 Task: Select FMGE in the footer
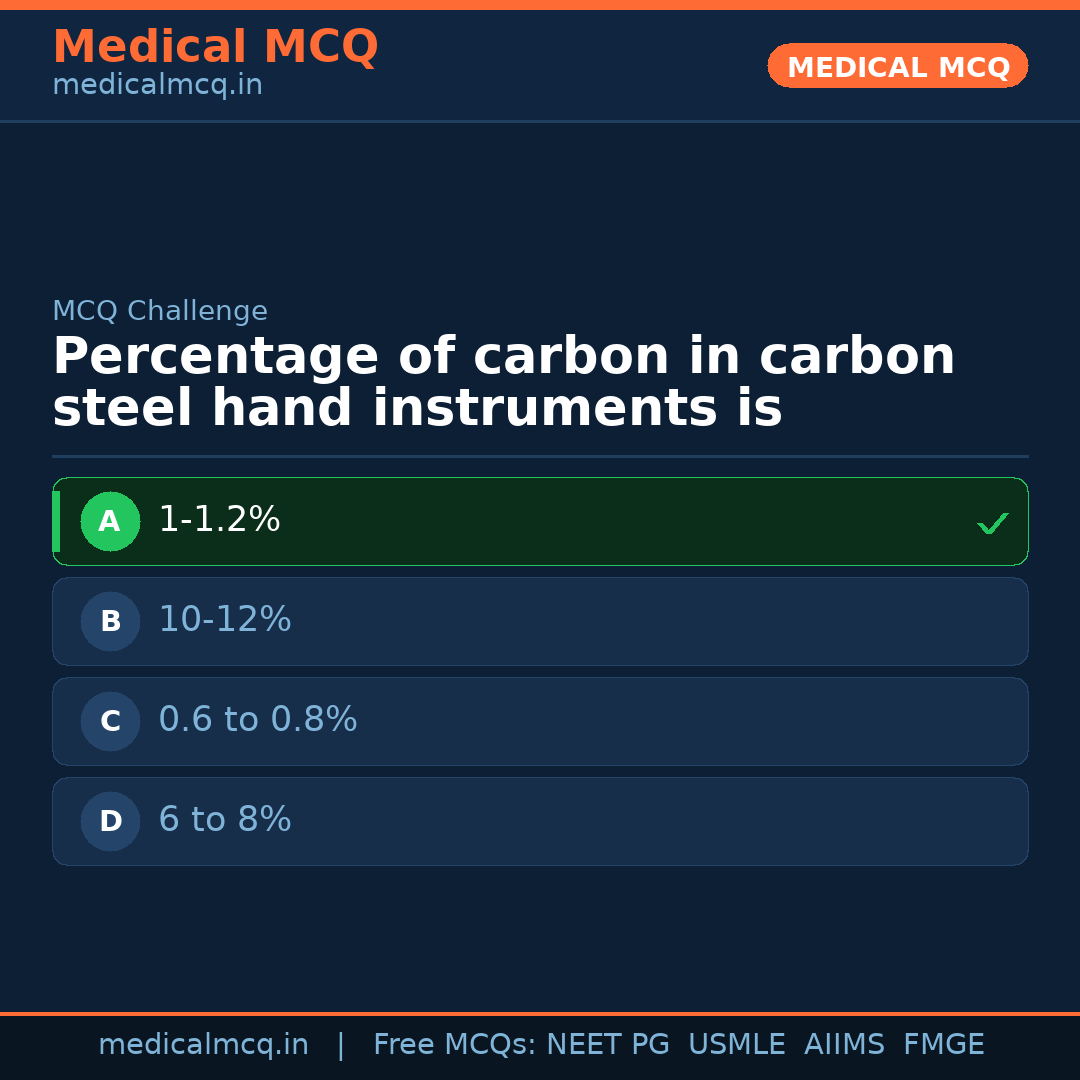pyautogui.click(x=943, y=1045)
